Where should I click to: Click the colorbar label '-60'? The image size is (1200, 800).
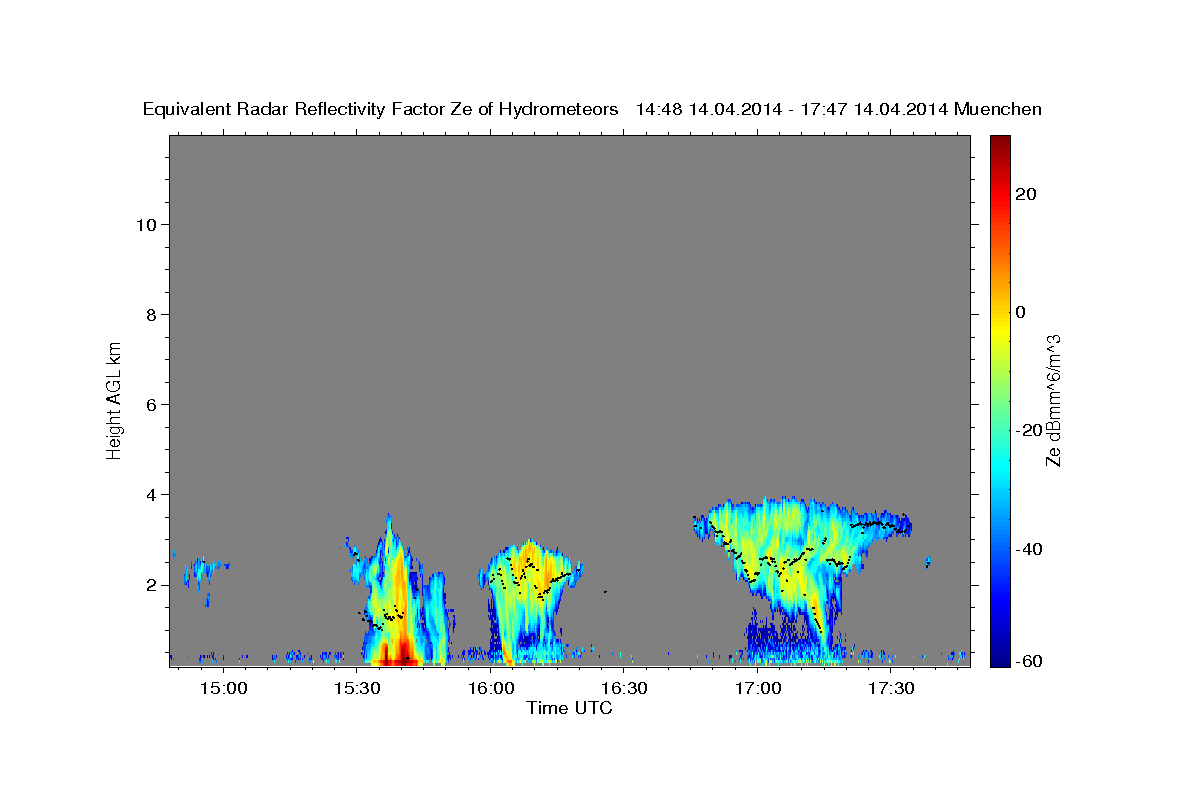(1028, 660)
